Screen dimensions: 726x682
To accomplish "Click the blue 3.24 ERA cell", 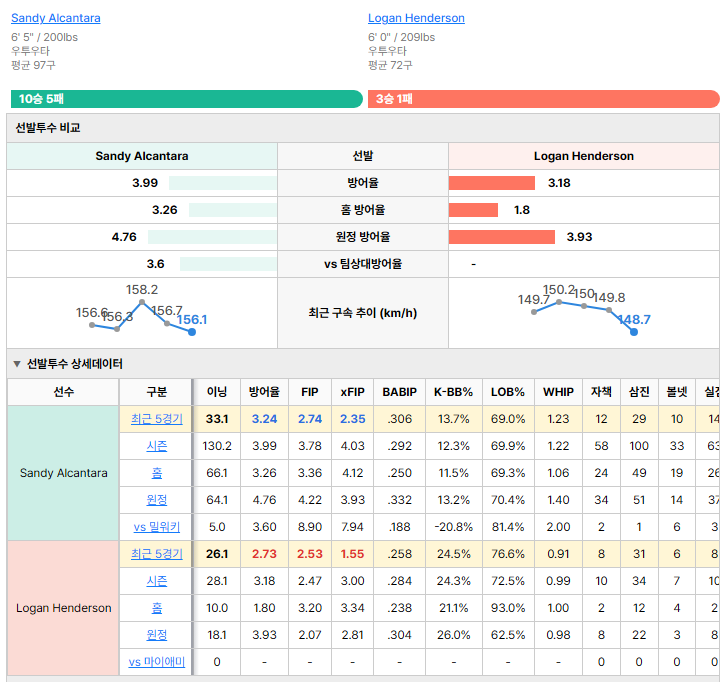I will [x=264, y=419].
